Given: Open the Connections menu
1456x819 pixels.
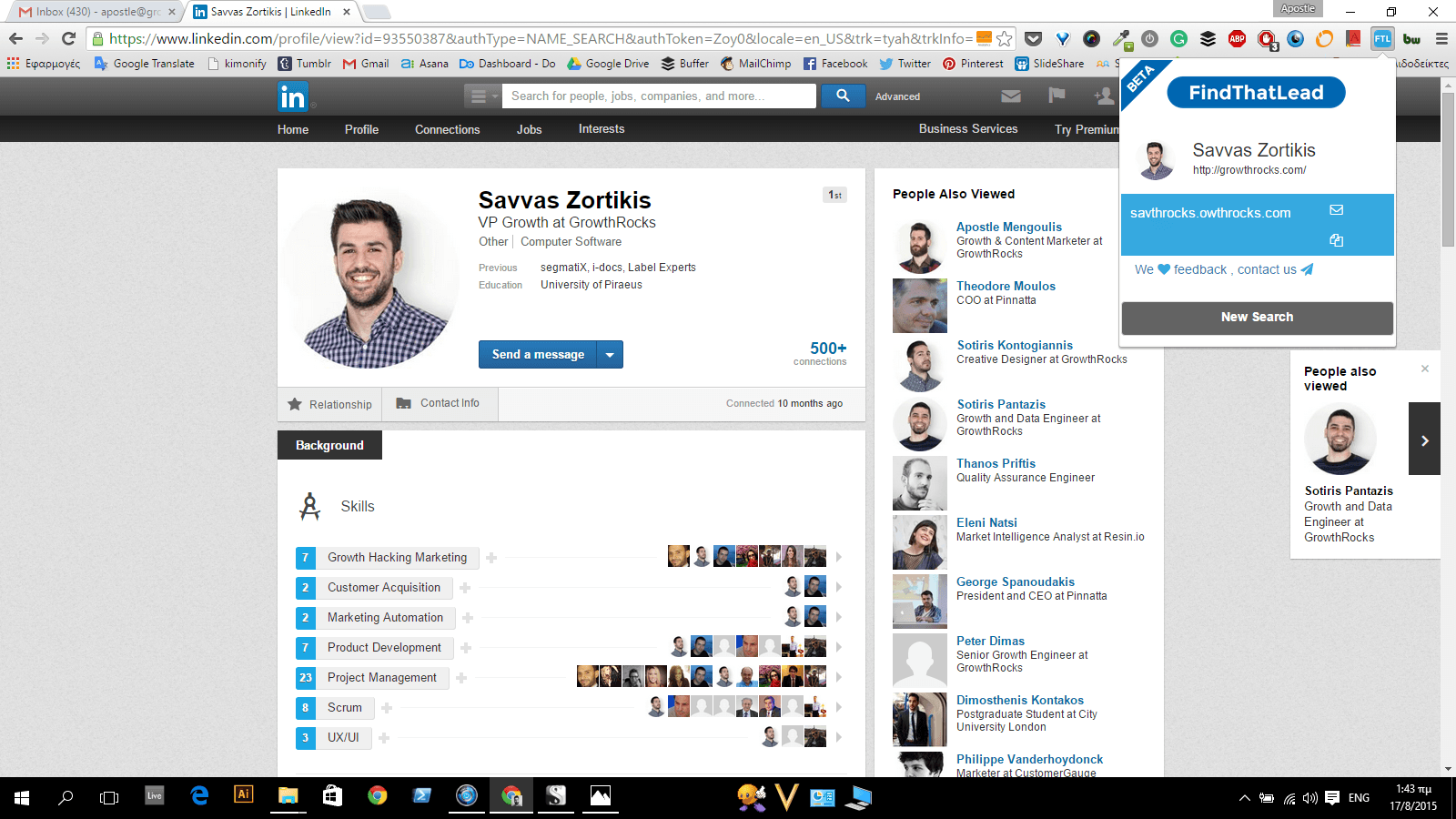Looking at the screenshot, I should click(x=447, y=129).
